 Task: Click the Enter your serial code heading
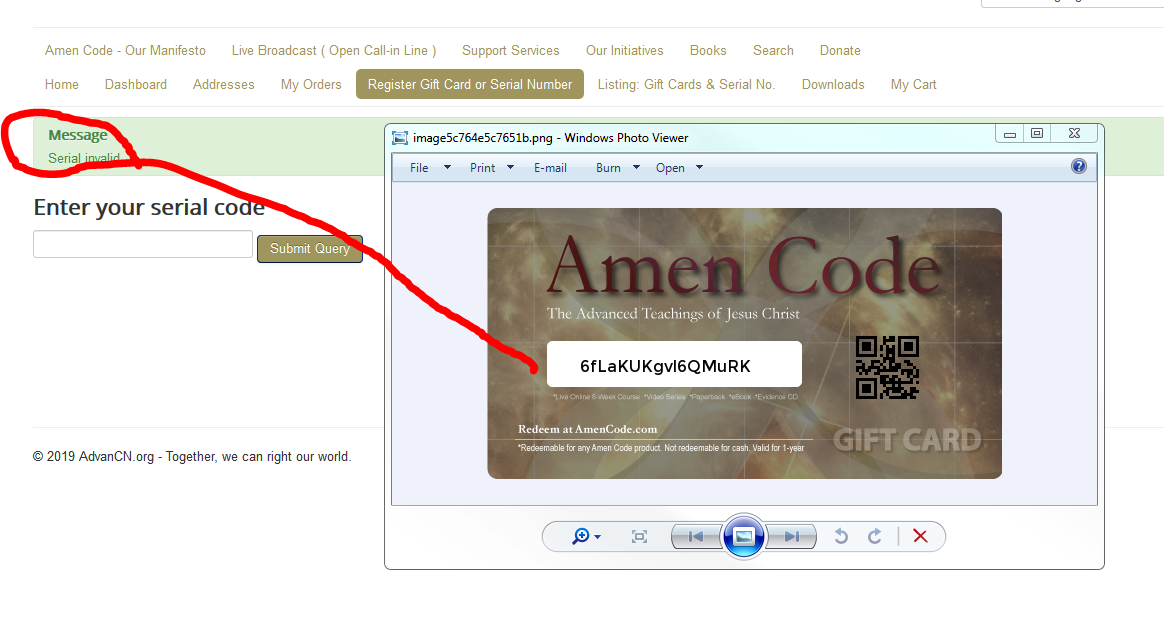pos(149,207)
